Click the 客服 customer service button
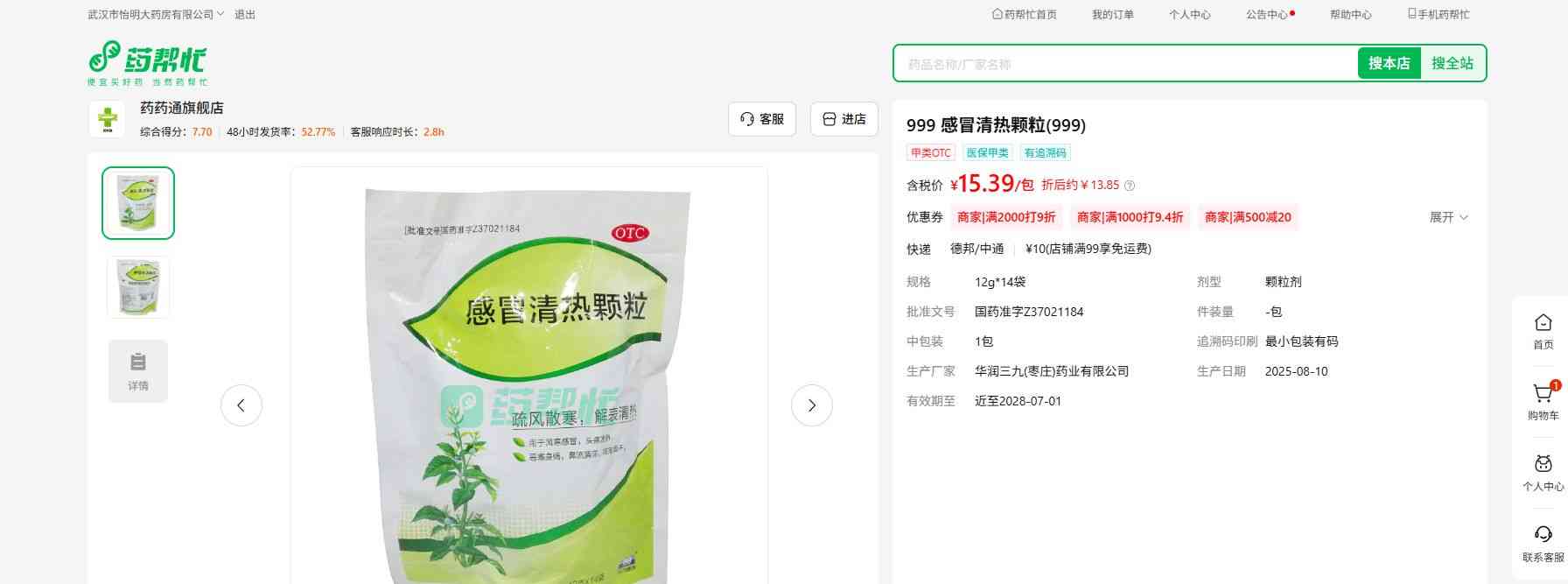Viewport: 1568px width, 584px height. coord(762,119)
